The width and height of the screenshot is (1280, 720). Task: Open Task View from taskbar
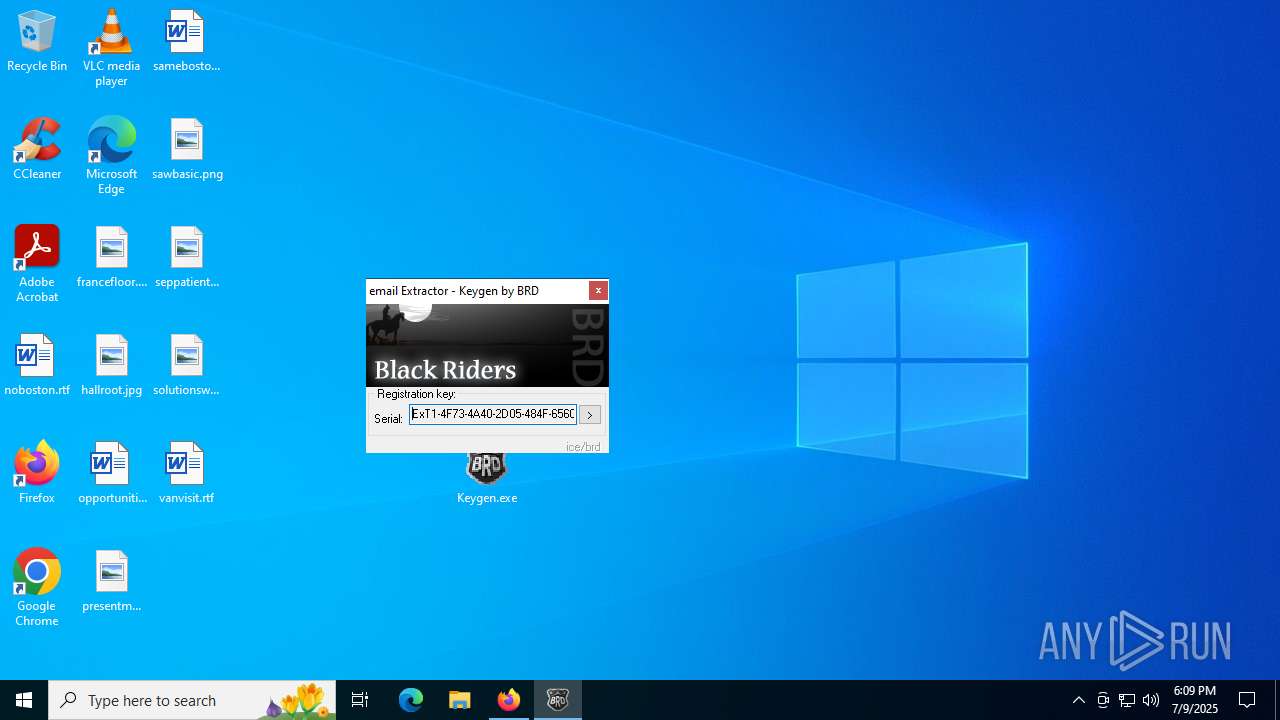pyautogui.click(x=360, y=700)
